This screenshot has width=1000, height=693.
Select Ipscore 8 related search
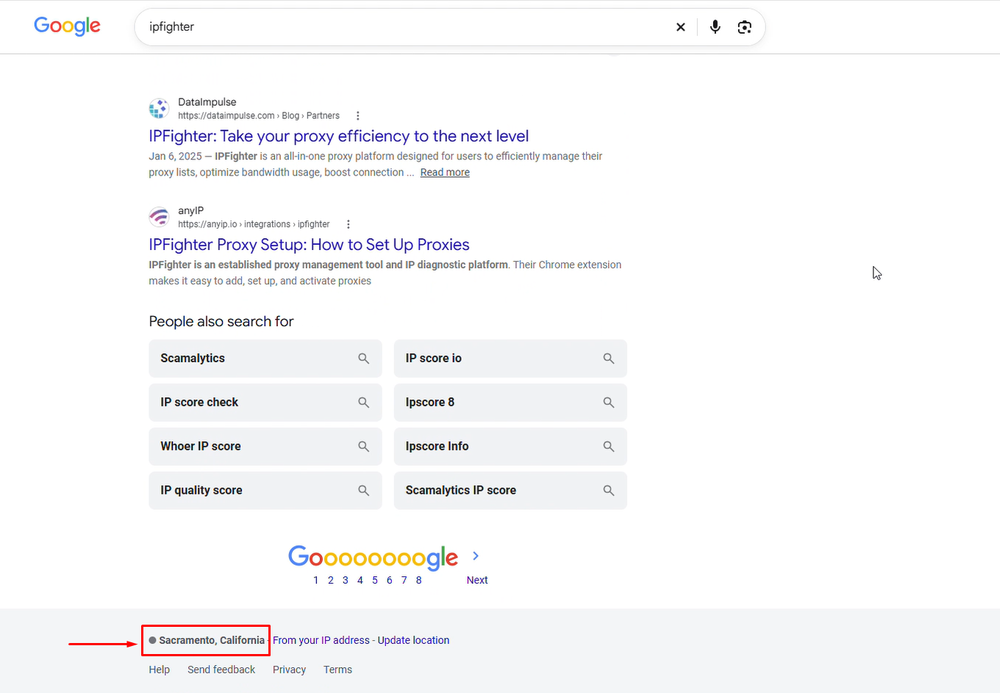click(x=510, y=402)
